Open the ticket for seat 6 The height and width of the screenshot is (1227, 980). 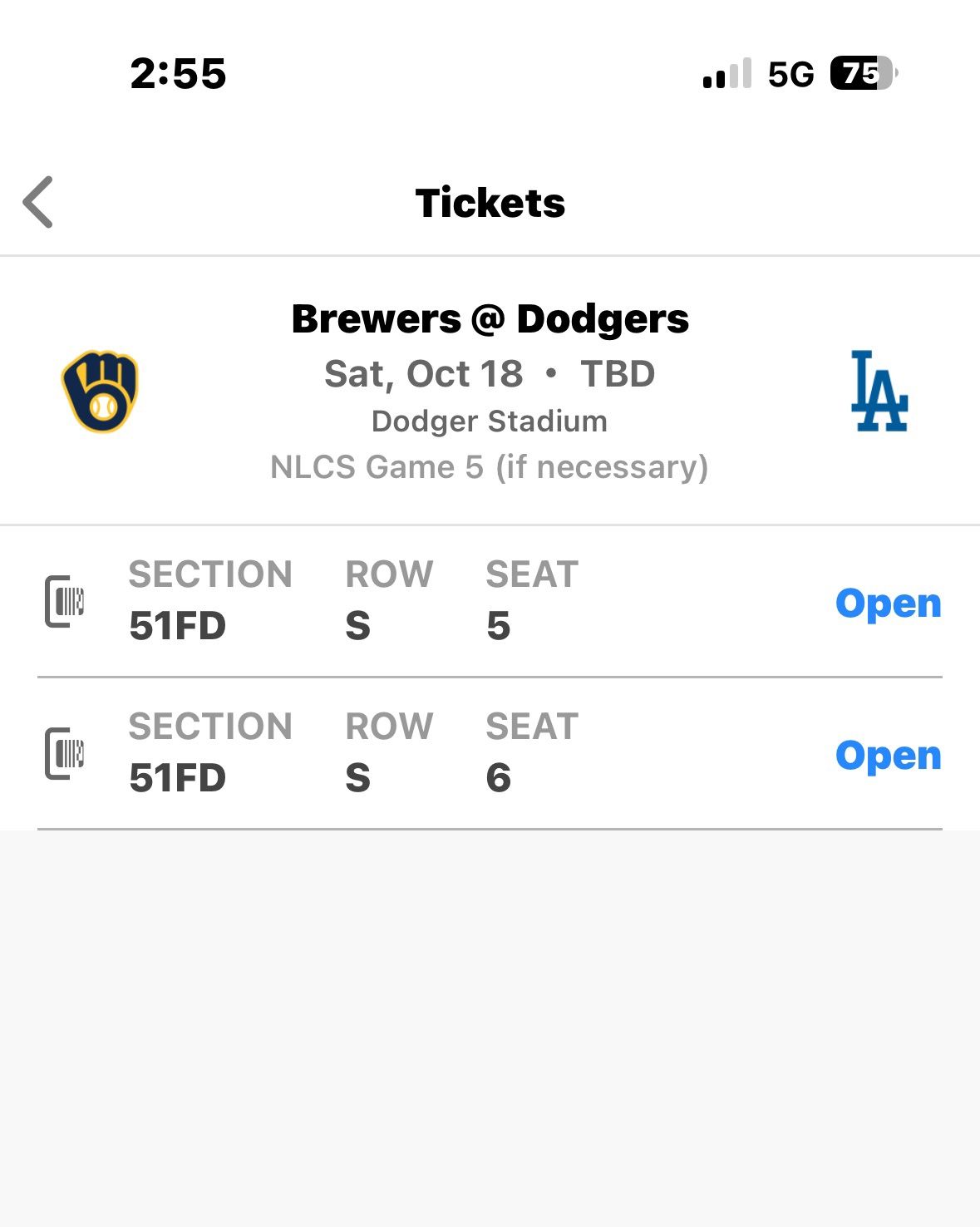coord(888,755)
